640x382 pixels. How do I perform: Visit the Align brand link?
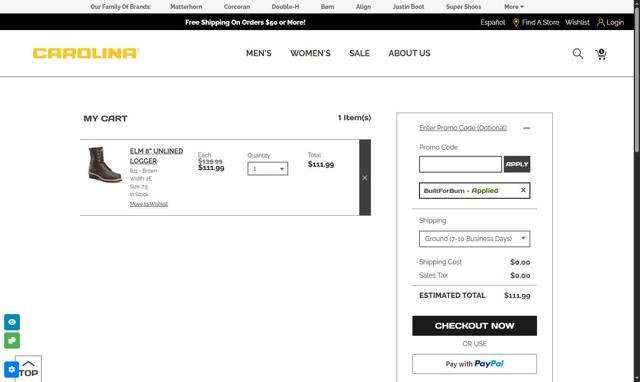point(363,7)
